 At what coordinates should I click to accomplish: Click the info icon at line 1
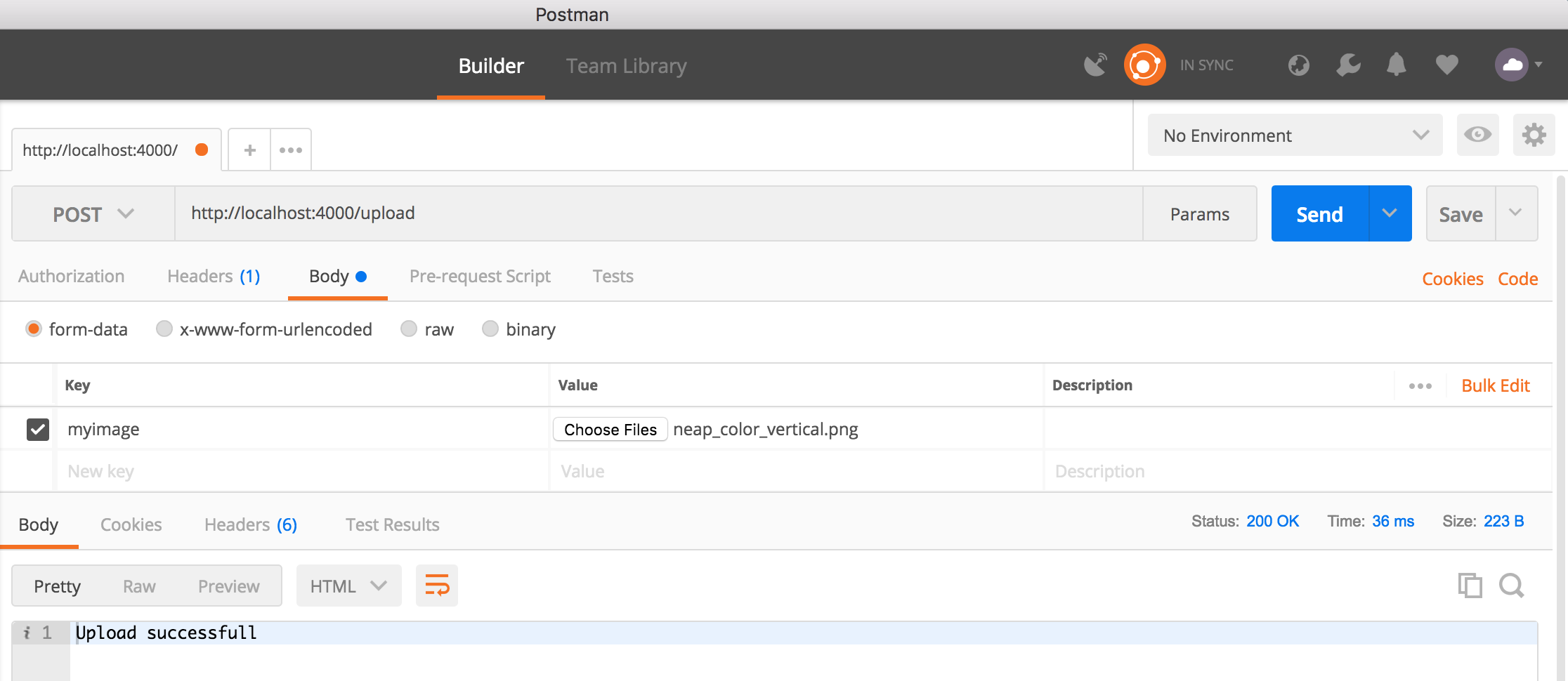[x=27, y=633]
